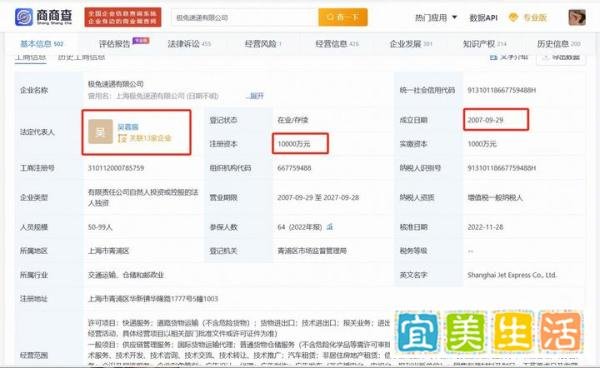
Task: Select taxpayer qualification 增值税一般纳税人
Action: click(495, 197)
